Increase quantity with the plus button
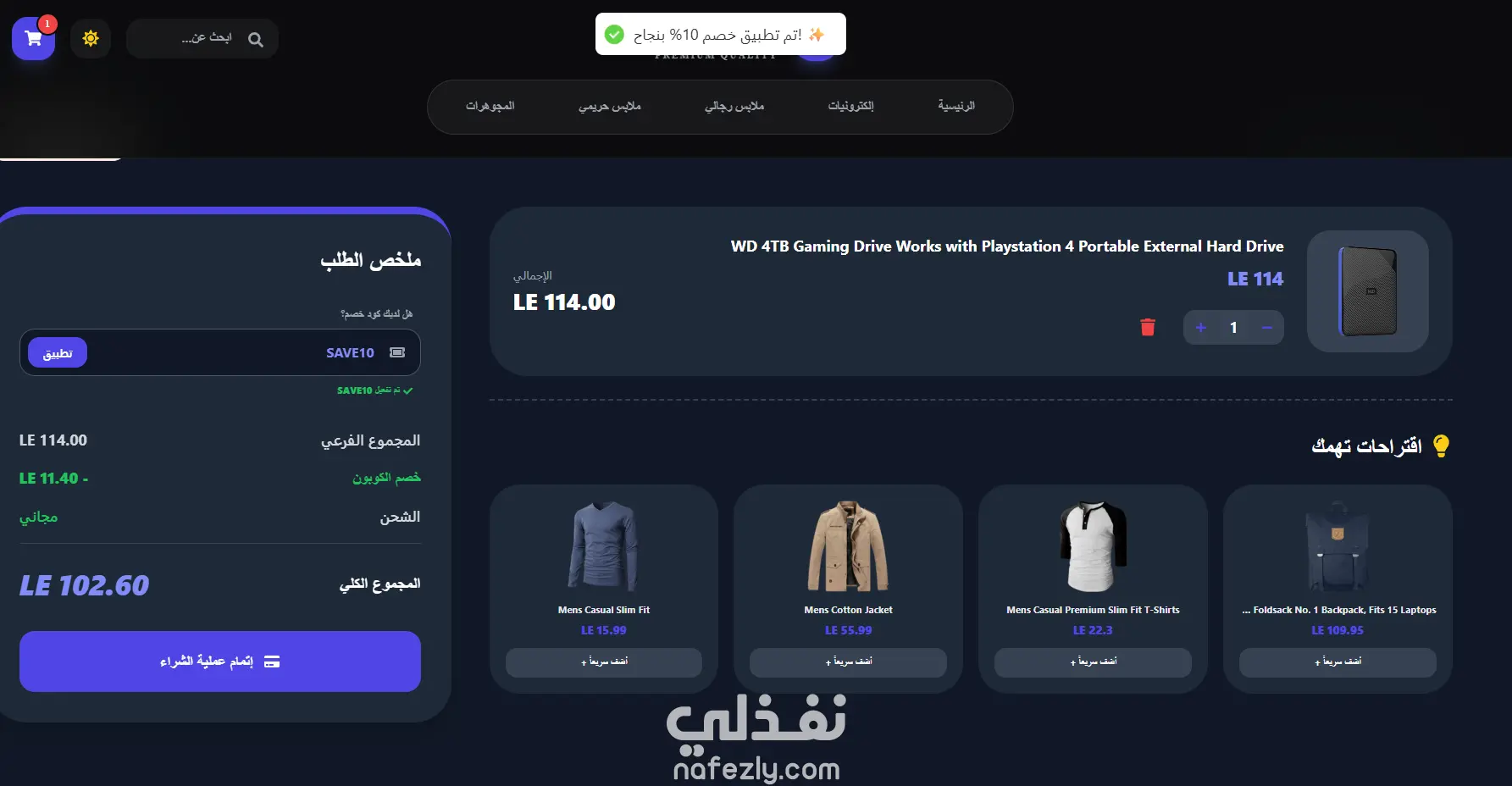The width and height of the screenshot is (1512, 786). 1200,328
